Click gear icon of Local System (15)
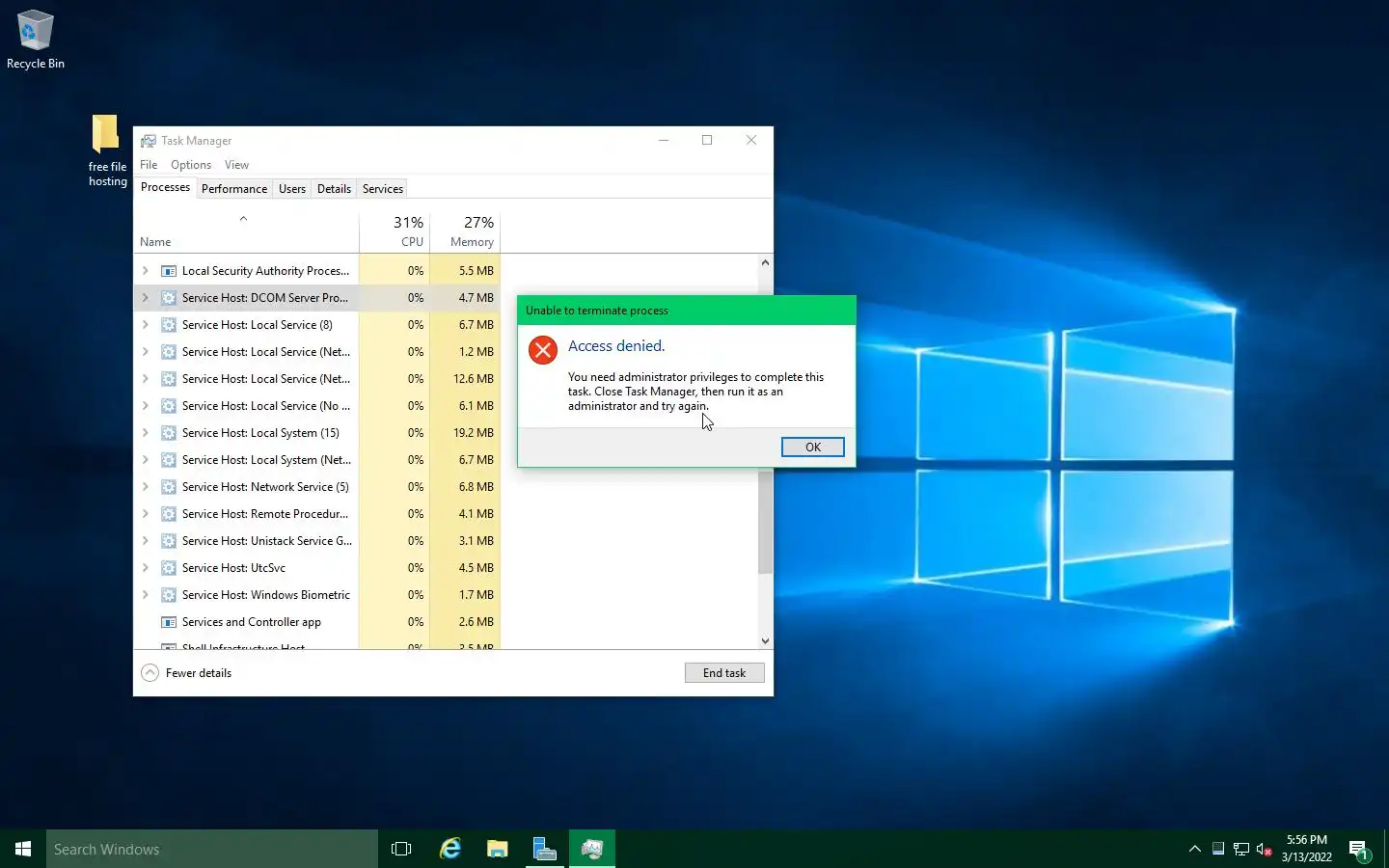 169,433
